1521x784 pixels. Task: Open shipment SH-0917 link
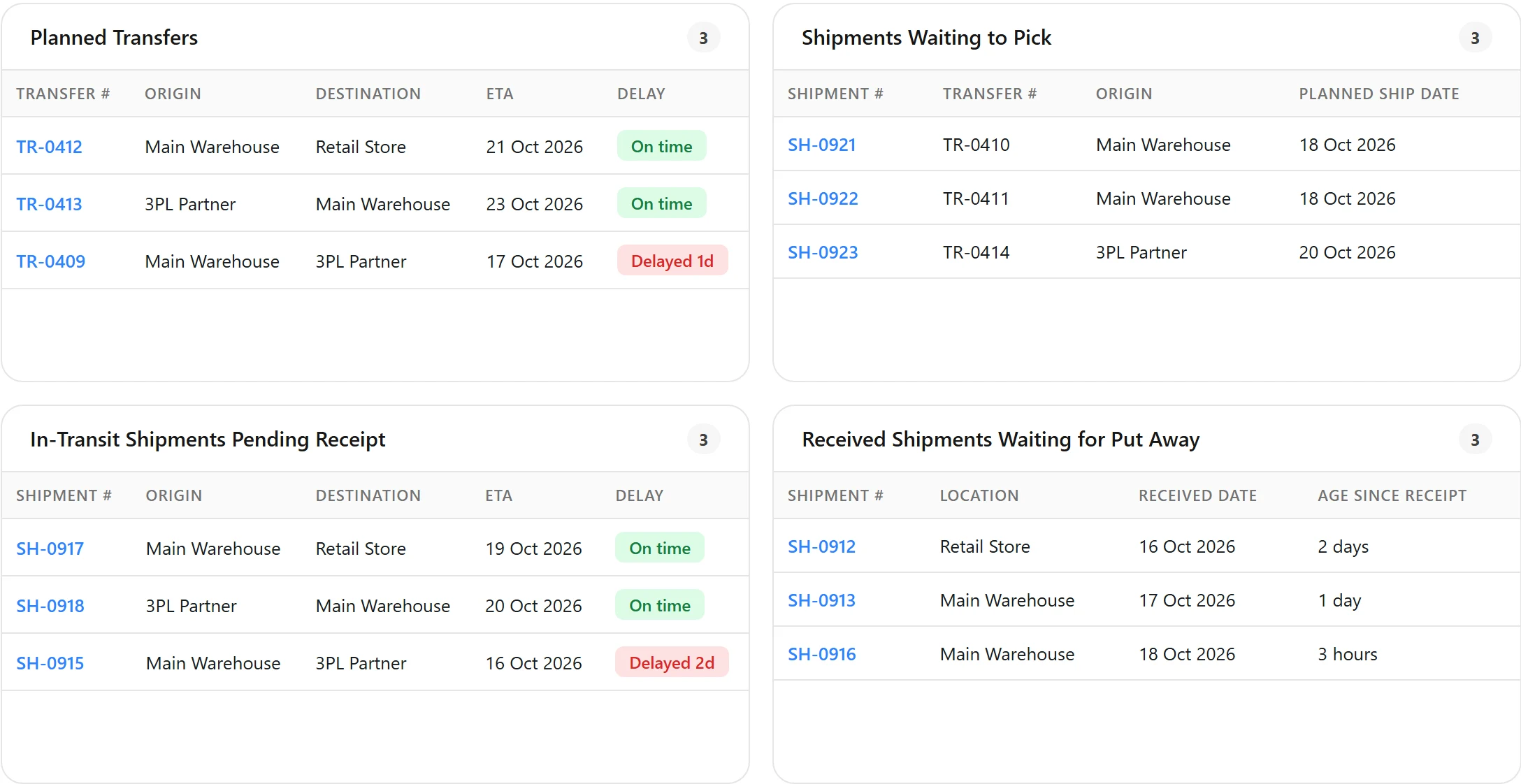(x=50, y=549)
